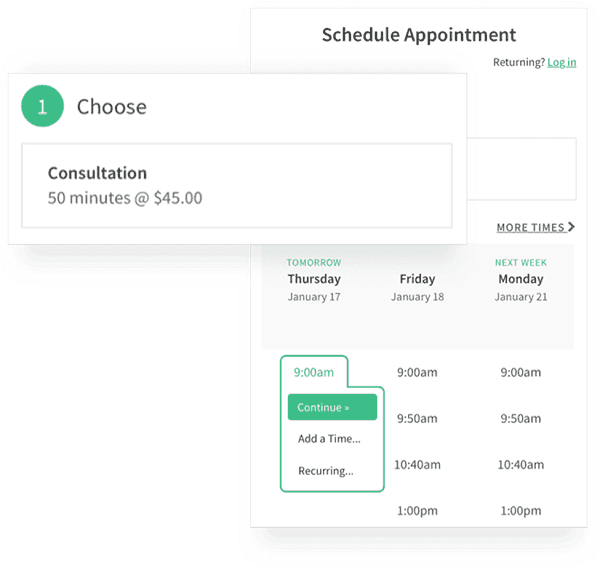Click the green step 1 circle icon

pyautogui.click(x=42, y=107)
